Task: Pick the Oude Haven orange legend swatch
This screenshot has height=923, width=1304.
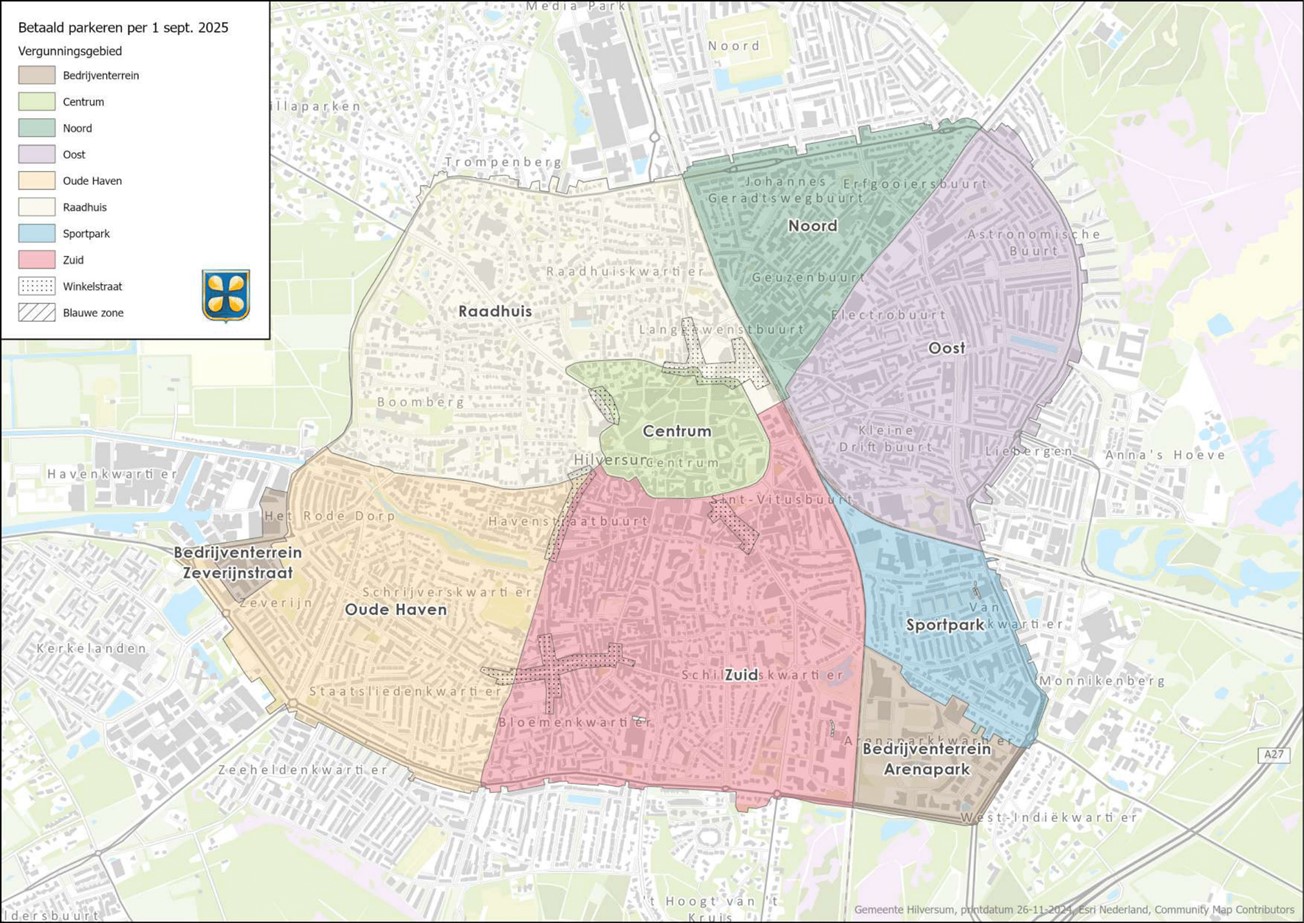Action: [36, 181]
